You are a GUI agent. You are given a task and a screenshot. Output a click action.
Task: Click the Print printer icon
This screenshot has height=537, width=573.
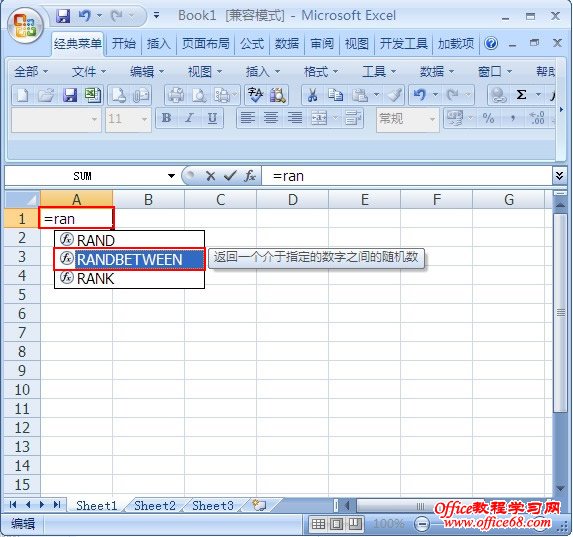[x=176, y=95]
